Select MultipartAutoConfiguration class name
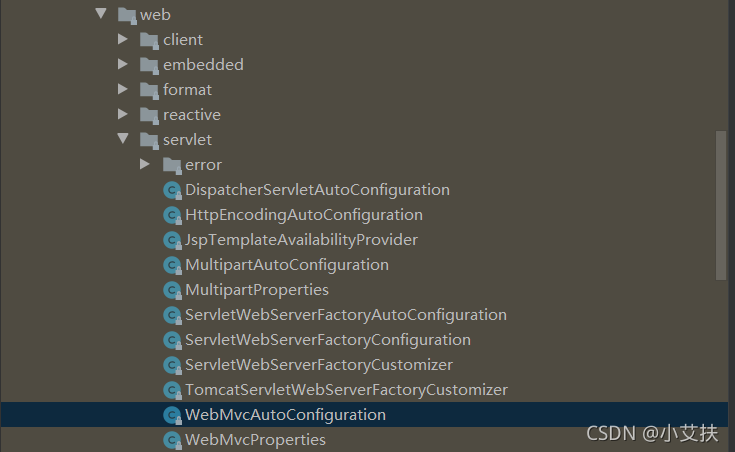 287,265
